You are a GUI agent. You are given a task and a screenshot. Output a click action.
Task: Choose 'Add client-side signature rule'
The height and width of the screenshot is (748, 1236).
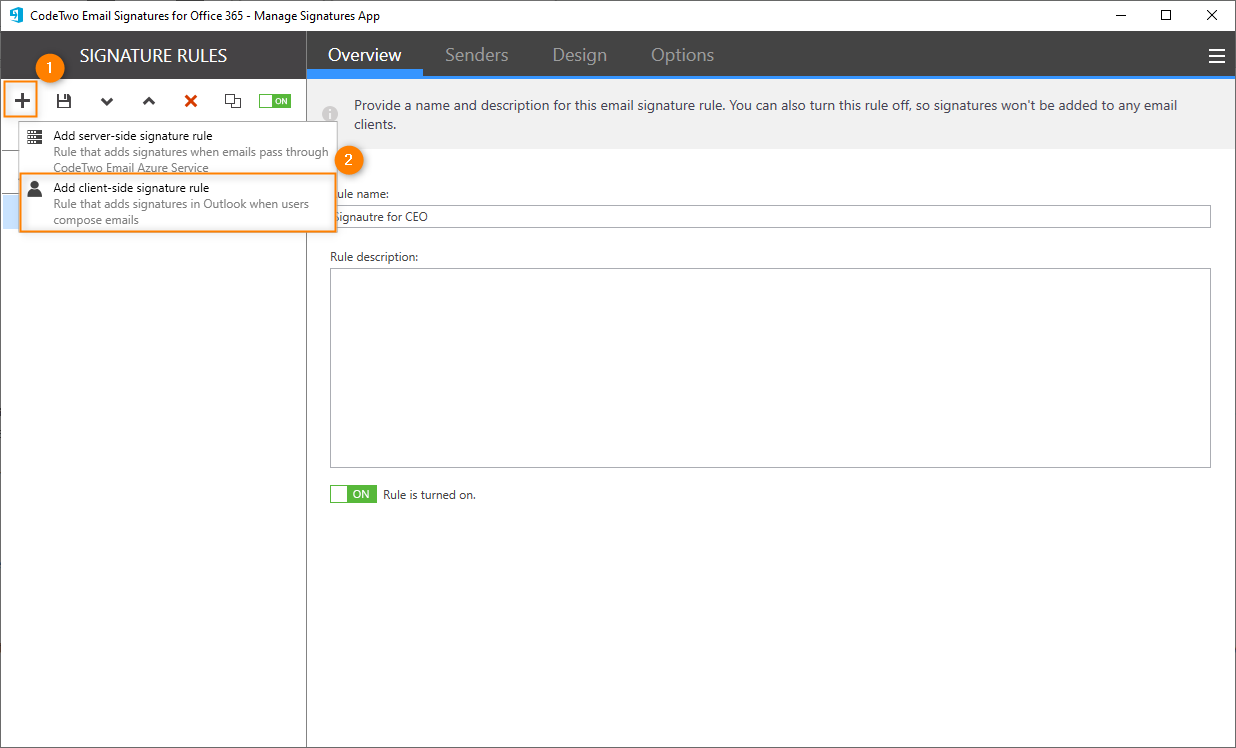(131, 188)
